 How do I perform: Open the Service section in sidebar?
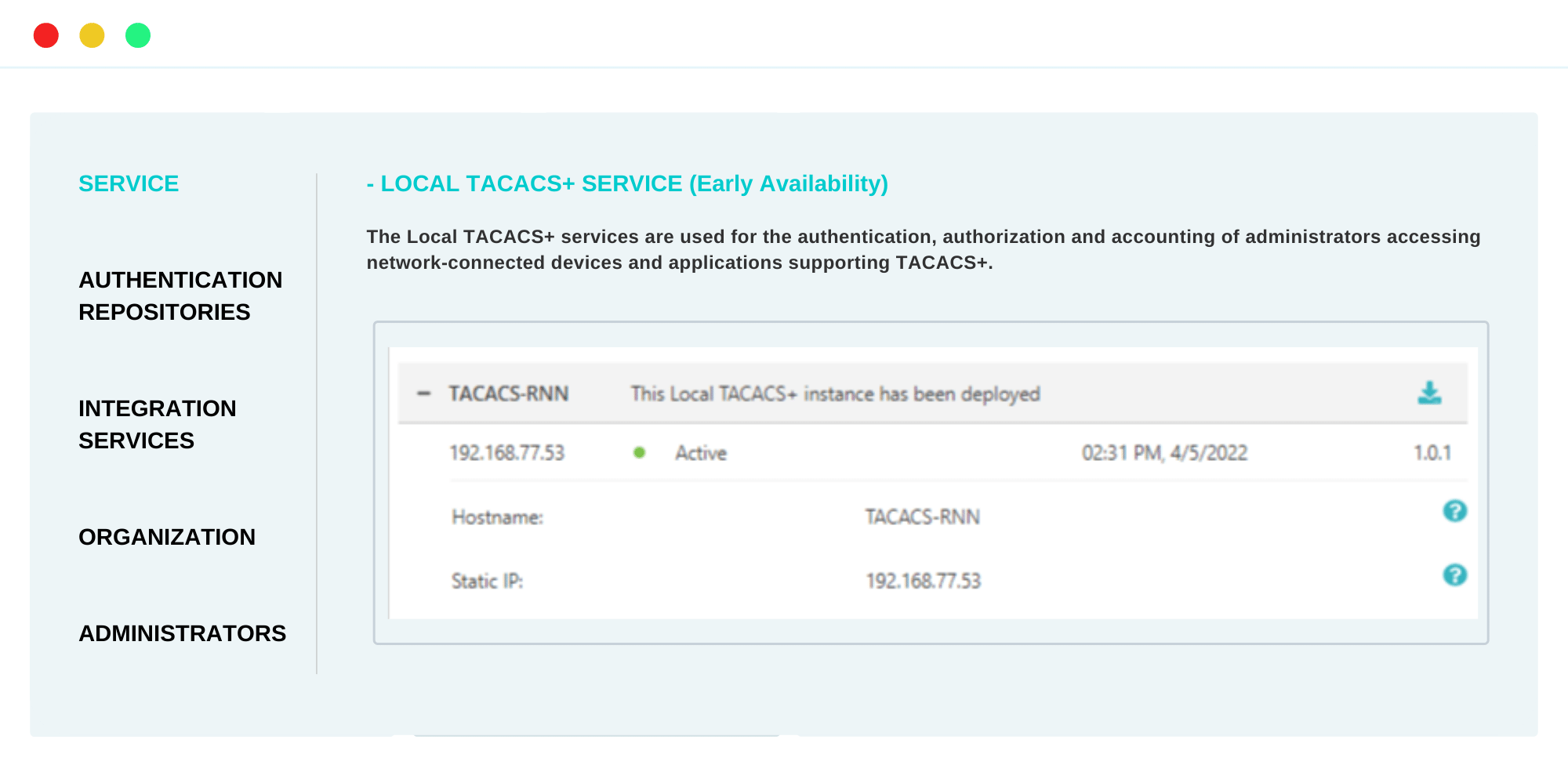129,183
